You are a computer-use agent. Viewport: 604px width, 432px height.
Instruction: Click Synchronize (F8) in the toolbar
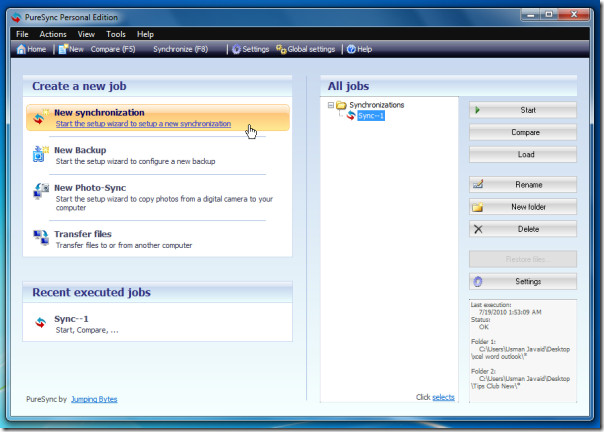click(180, 49)
